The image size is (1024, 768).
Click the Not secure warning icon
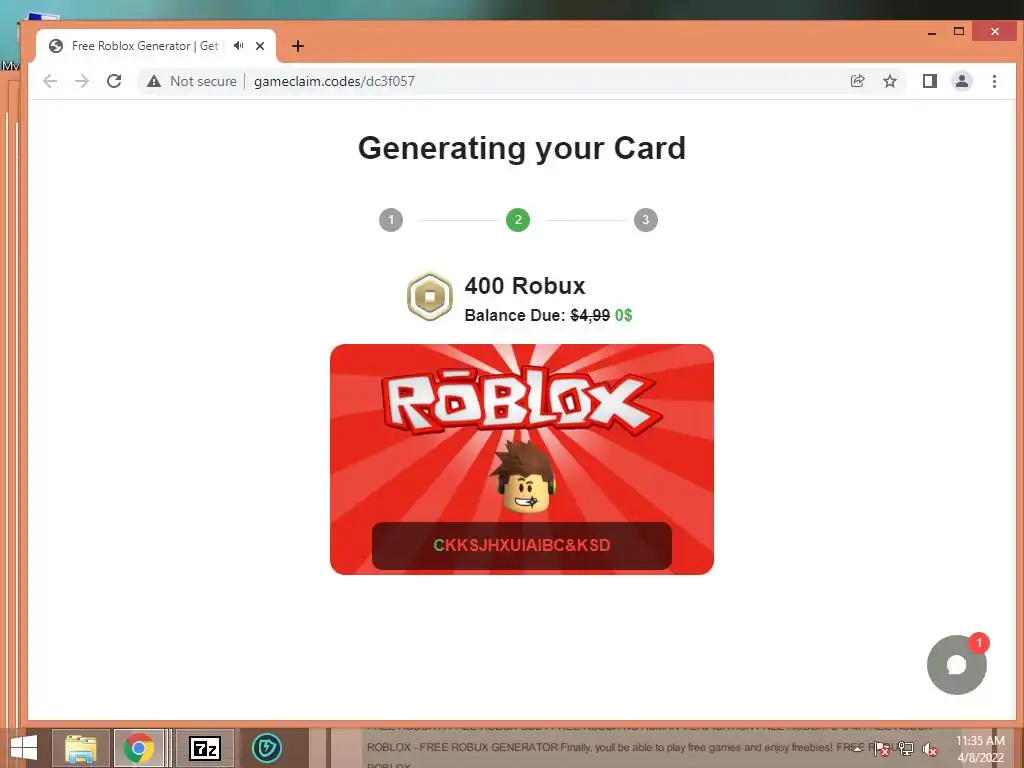click(x=153, y=81)
